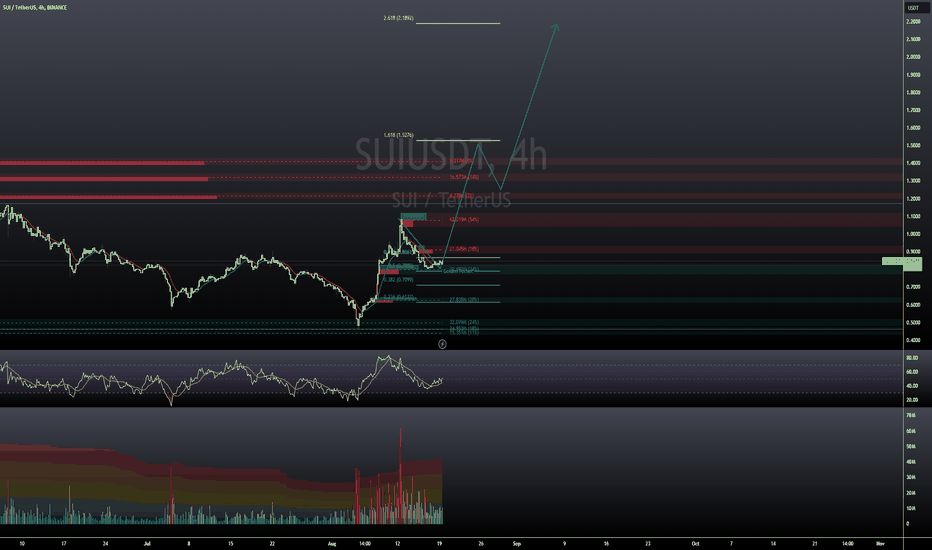932x550 pixels.
Task: Select the 62.019M (54%) red volume level label
Action: coord(464,220)
